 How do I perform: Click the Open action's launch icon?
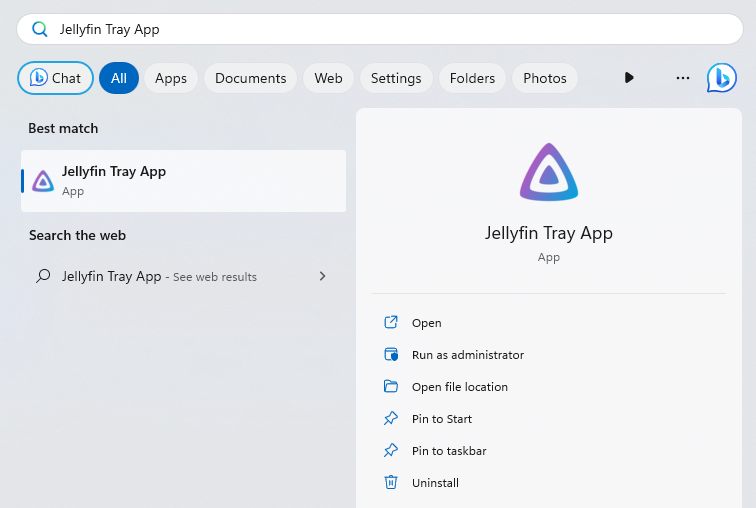click(391, 322)
